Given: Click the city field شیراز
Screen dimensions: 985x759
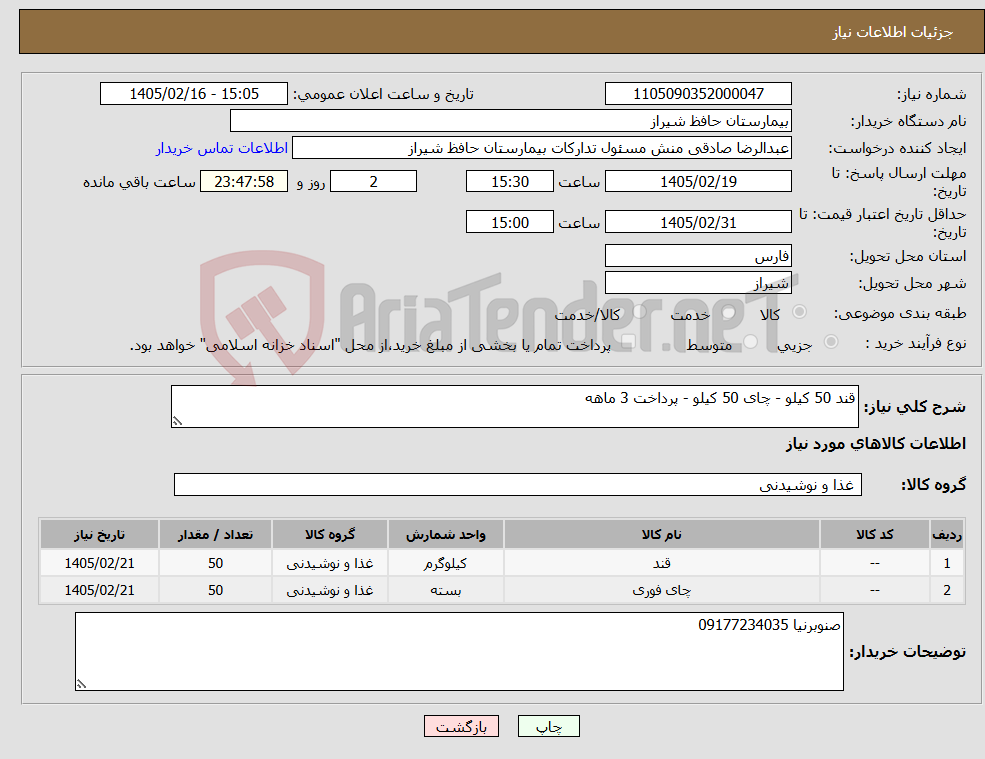Looking at the screenshot, I should point(698,283).
